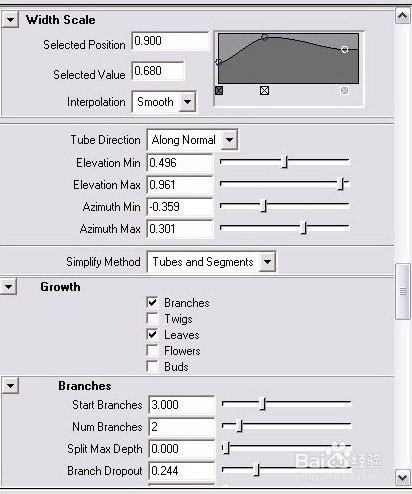Image resolution: width=412 pixels, height=494 pixels.
Task: Delete the first ramp point marker
Action: point(219,90)
